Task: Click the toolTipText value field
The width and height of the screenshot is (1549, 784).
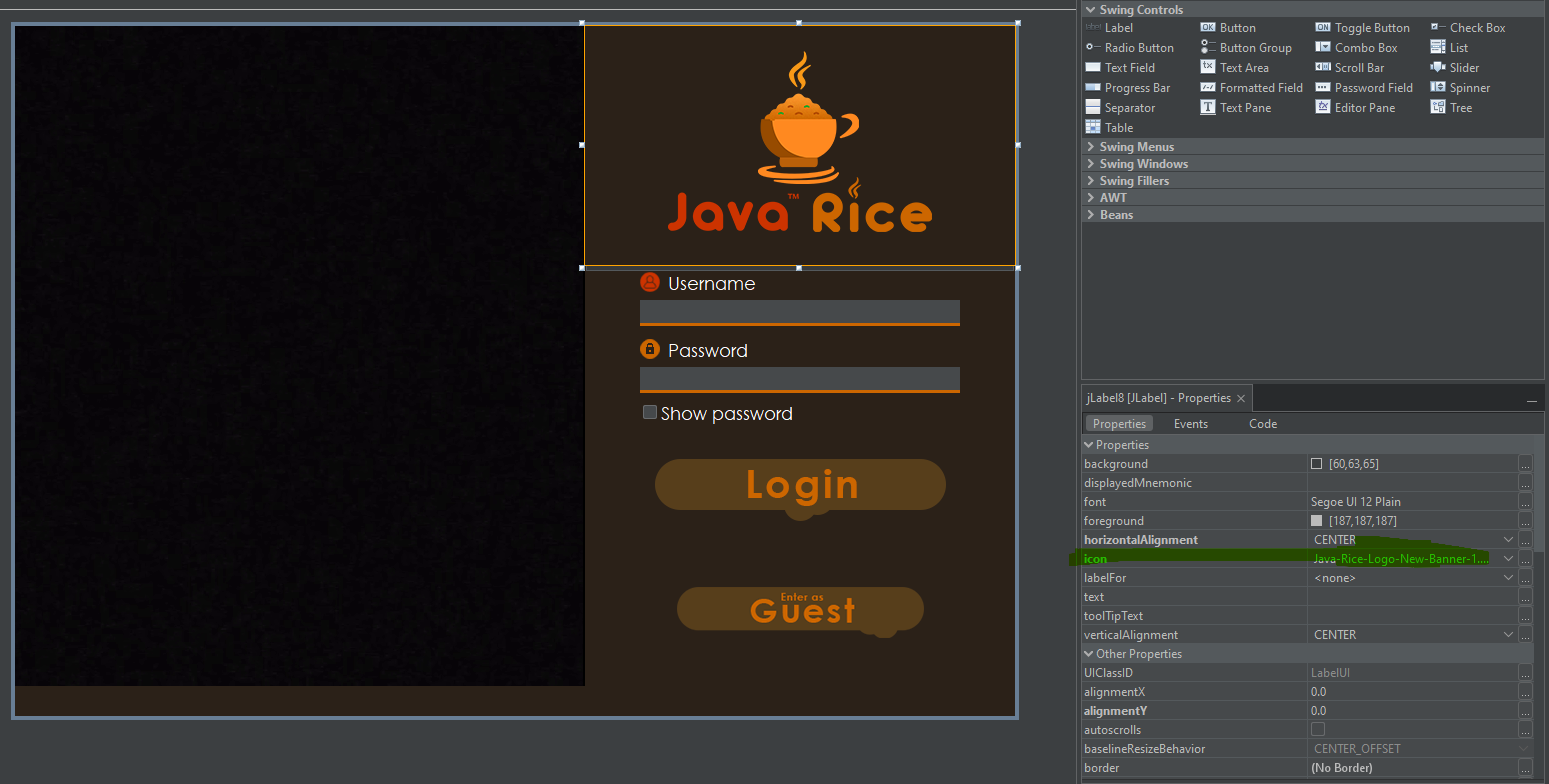Action: click(x=1412, y=616)
